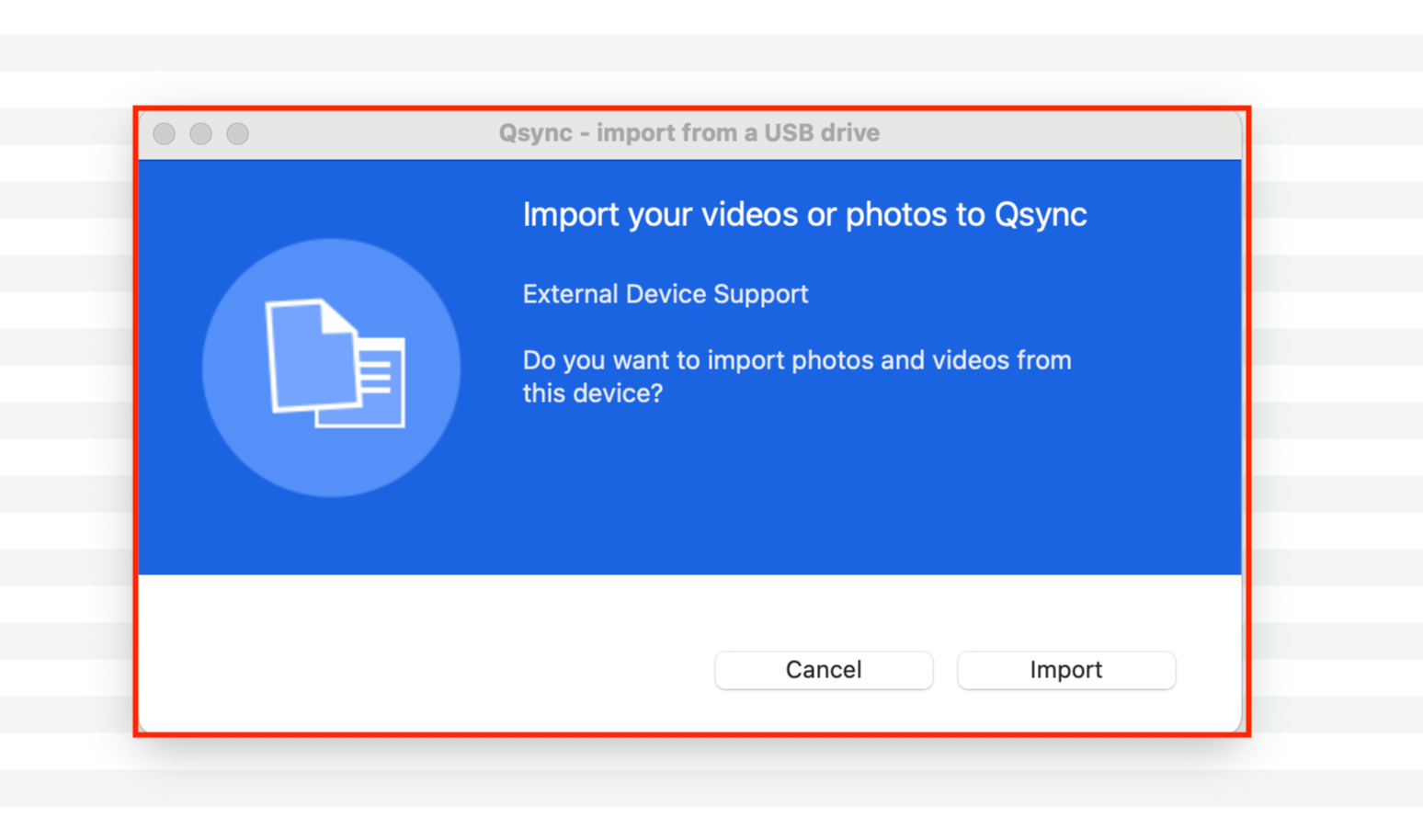1423x840 pixels.
Task: Click the empty title bar right of the title
Action: 1057,134
